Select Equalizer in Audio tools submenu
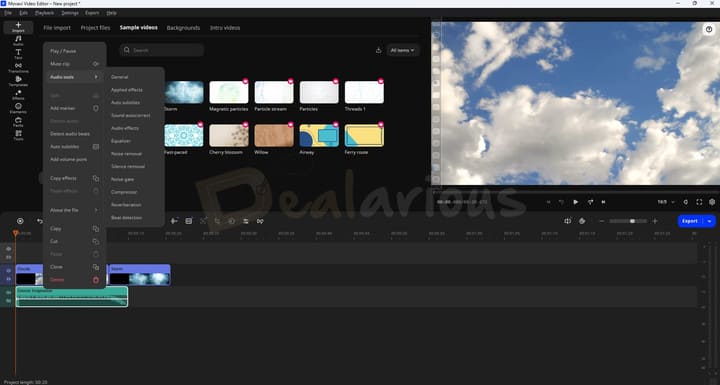The height and width of the screenshot is (385, 720). [x=135, y=141]
